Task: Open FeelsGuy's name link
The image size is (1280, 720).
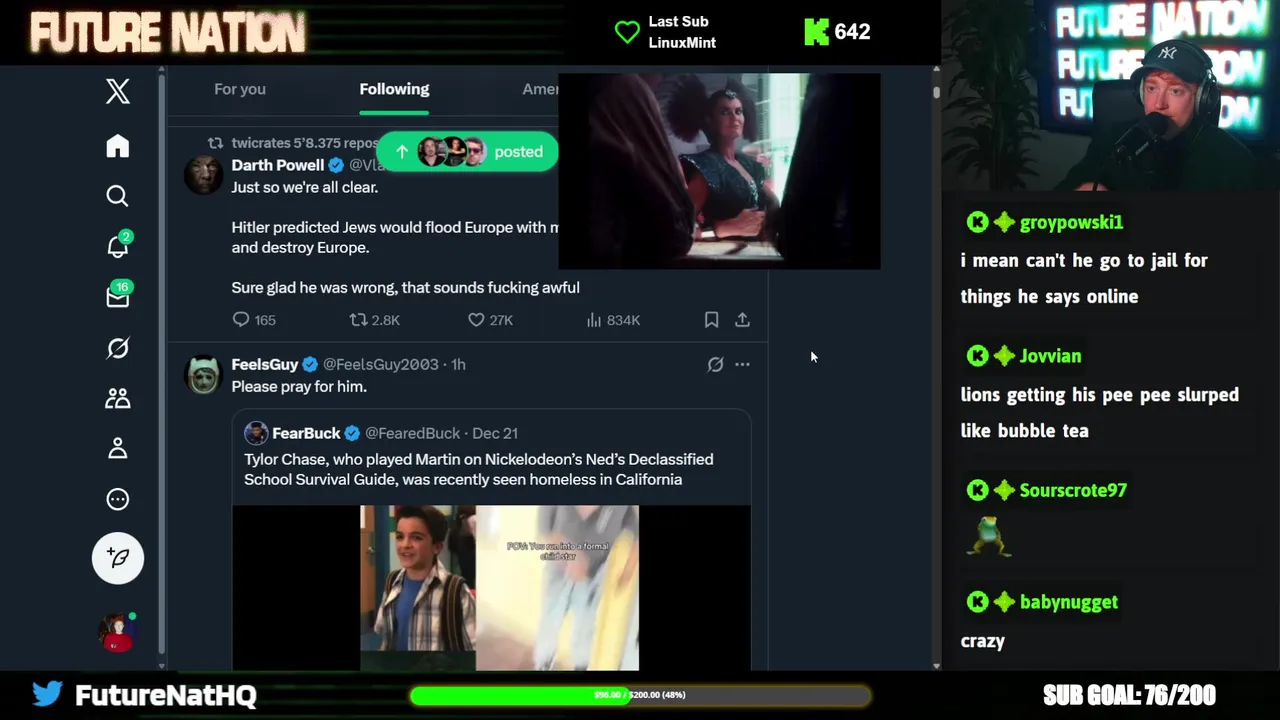Action: point(265,364)
